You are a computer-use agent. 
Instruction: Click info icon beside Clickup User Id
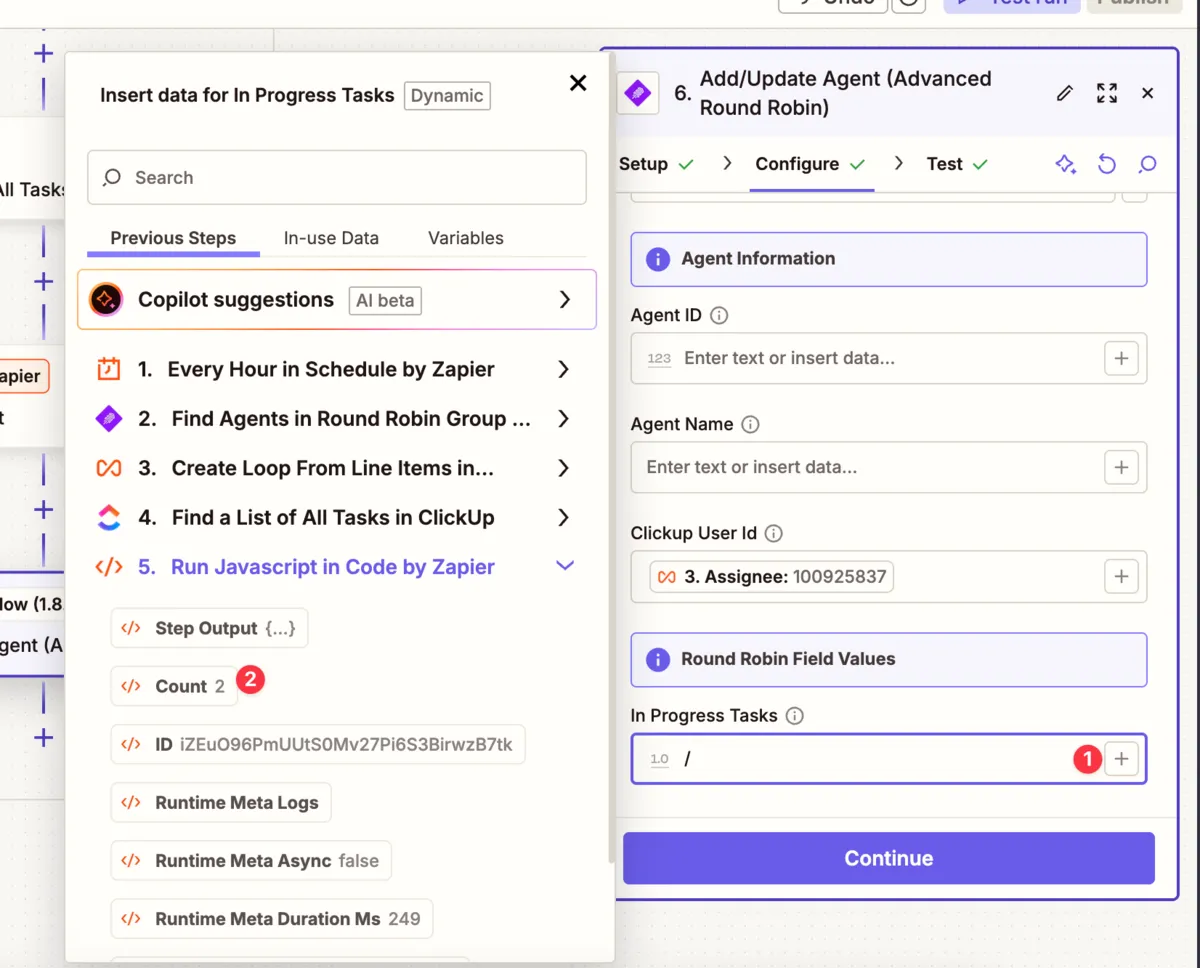pos(774,533)
